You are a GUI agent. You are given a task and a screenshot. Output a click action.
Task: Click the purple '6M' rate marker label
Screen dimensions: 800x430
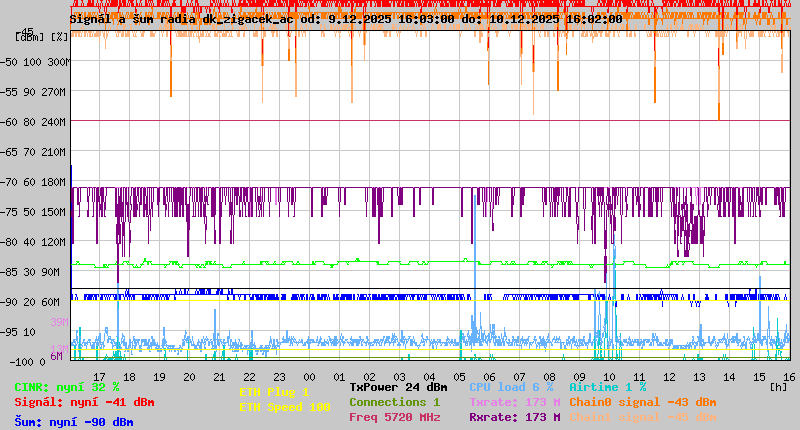click(x=56, y=356)
